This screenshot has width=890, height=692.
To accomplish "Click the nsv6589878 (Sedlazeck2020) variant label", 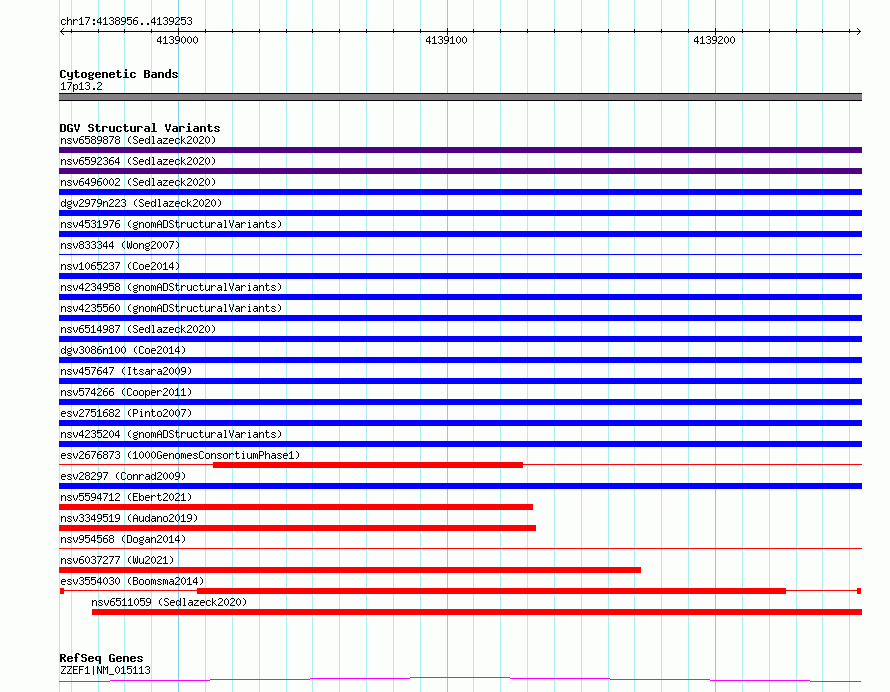I will pos(138,140).
